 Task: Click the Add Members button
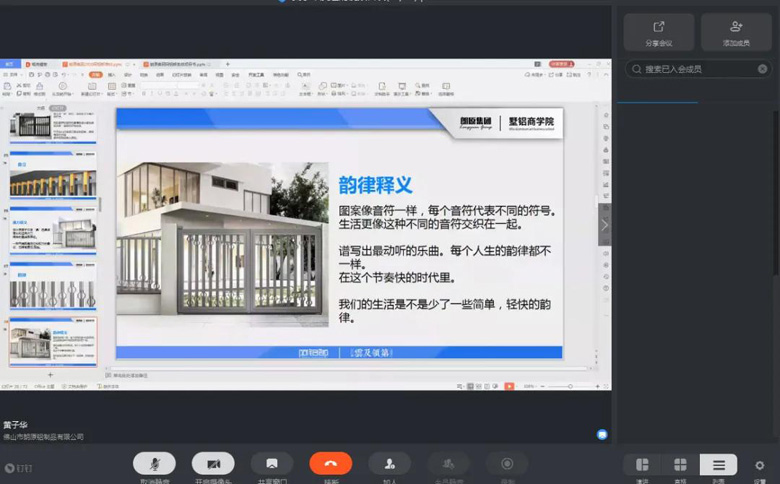coord(736,32)
